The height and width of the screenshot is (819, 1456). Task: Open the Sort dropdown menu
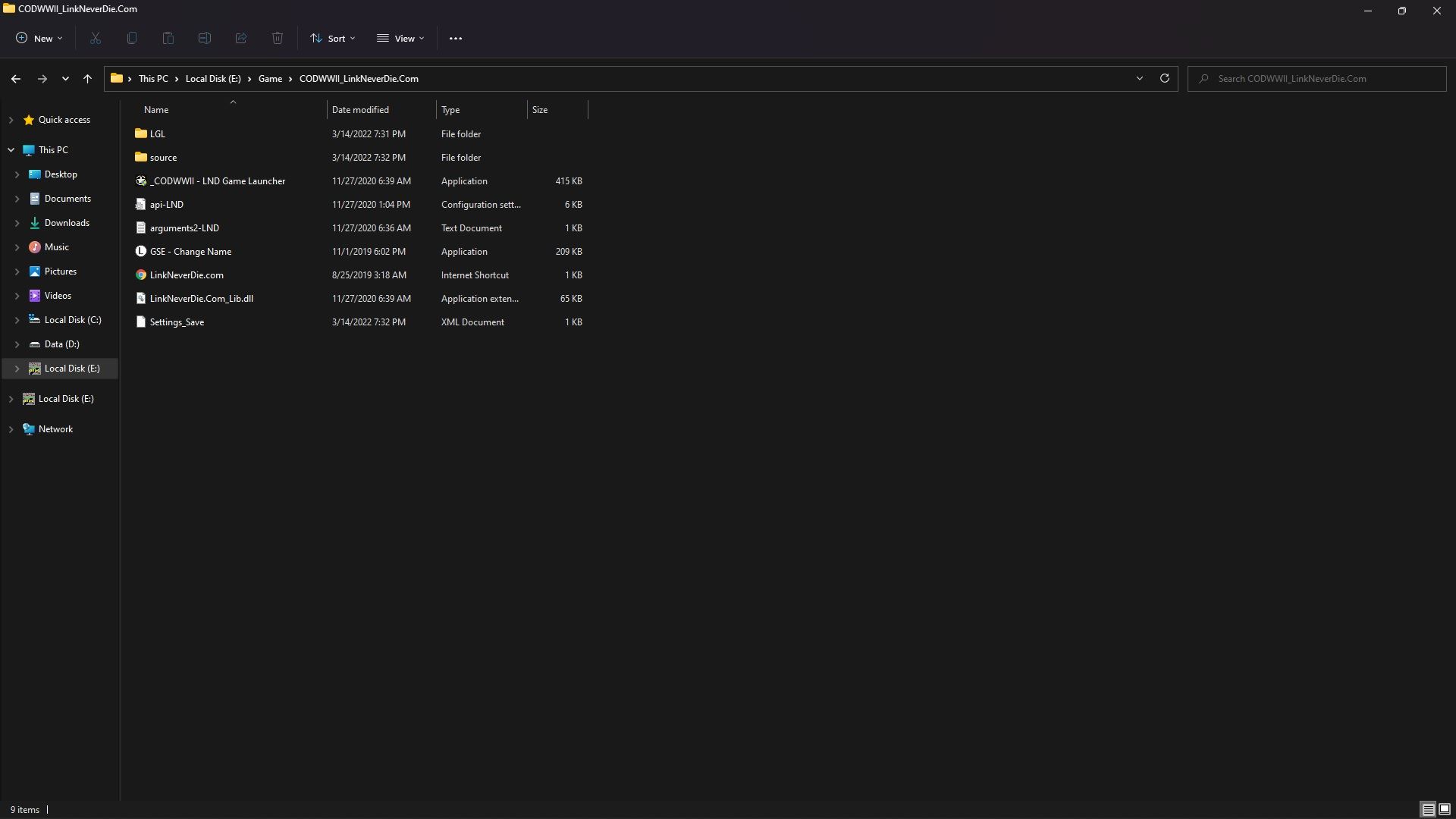[x=332, y=39]
